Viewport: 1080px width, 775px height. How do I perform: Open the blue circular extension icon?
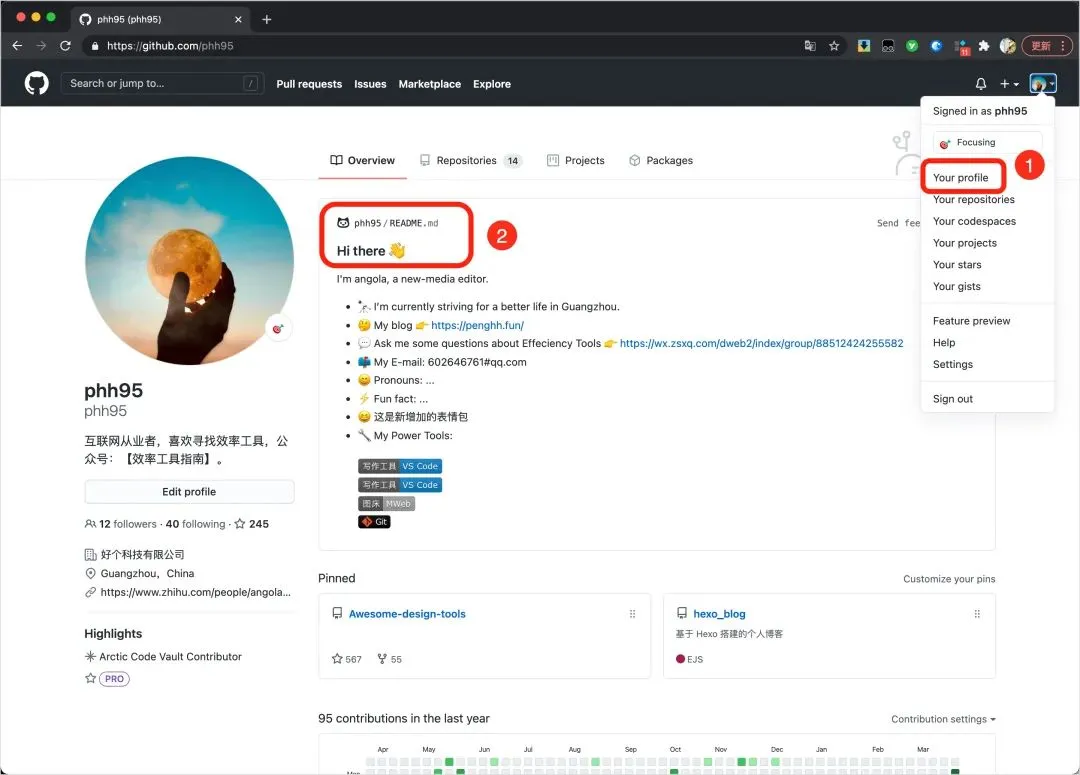pyautogui.click(x=936, y=45)
